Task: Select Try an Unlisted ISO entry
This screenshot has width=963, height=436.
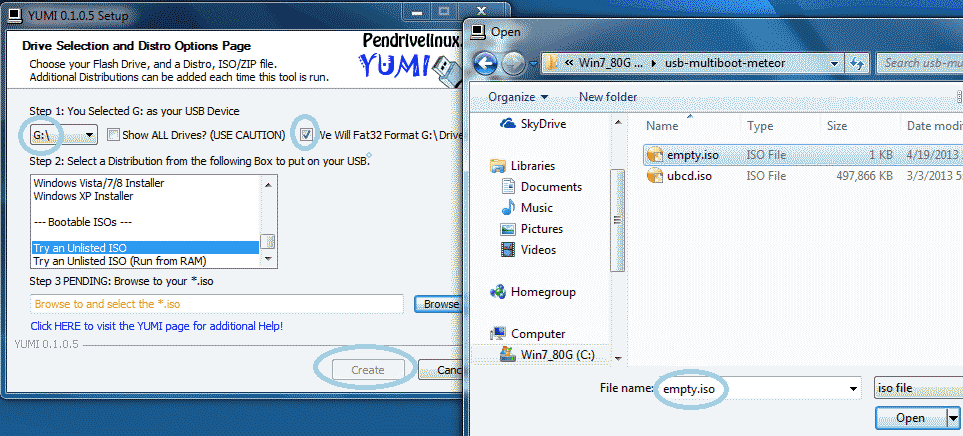Action: 145,248
